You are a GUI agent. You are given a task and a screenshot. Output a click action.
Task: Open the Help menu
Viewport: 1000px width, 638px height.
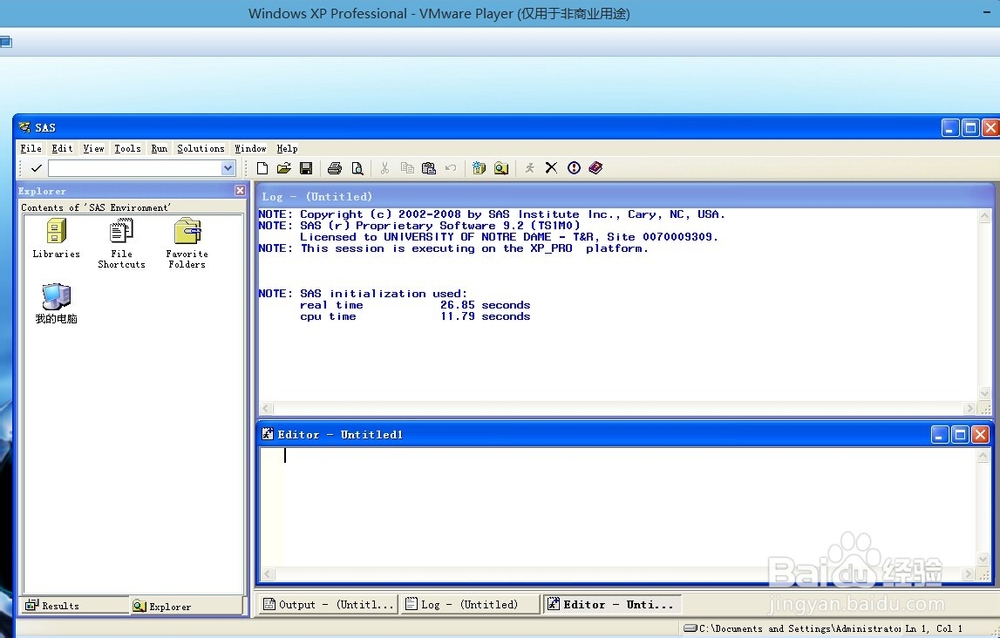[x=287, y=149]
